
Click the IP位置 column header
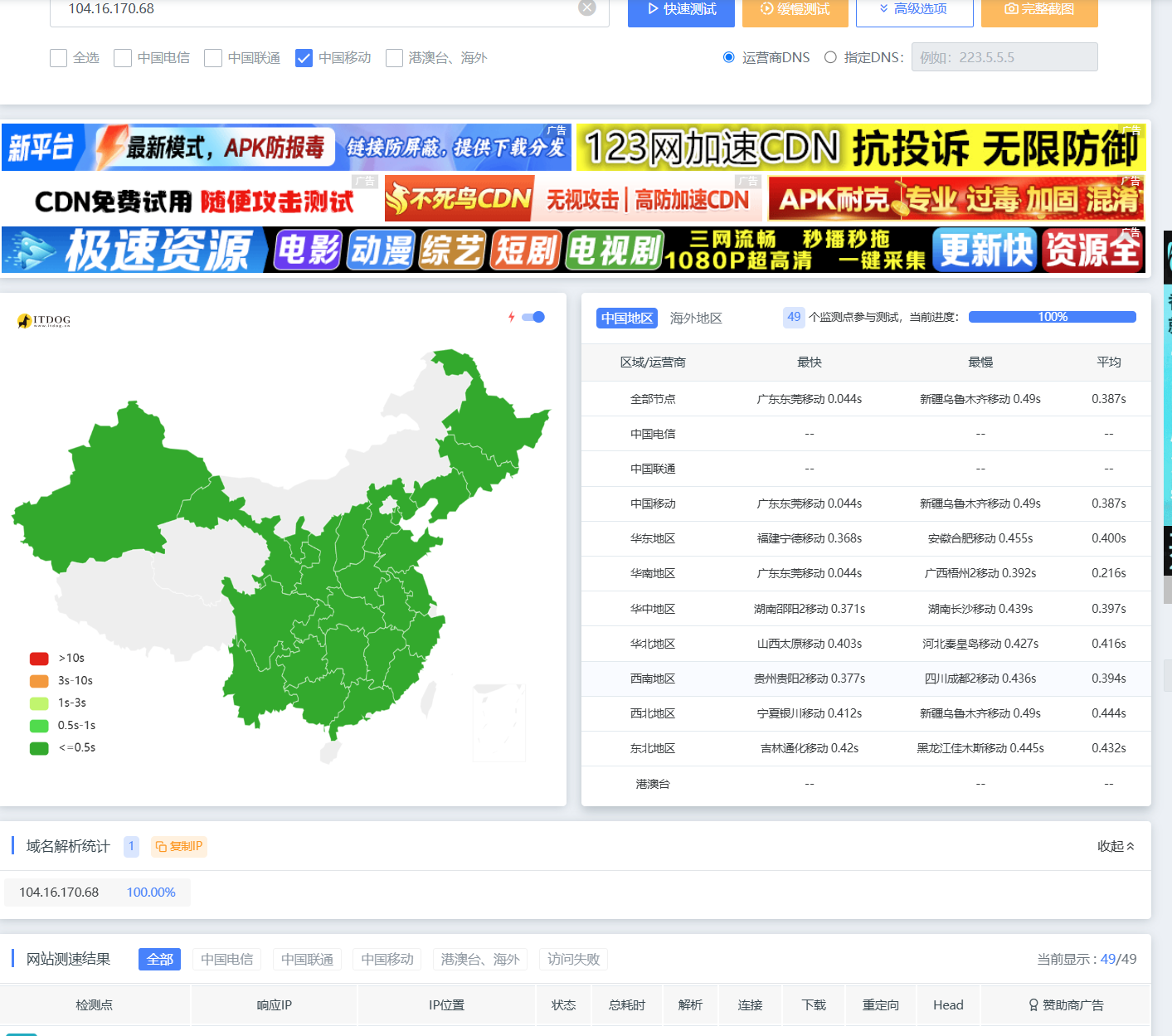(447, 1005)
